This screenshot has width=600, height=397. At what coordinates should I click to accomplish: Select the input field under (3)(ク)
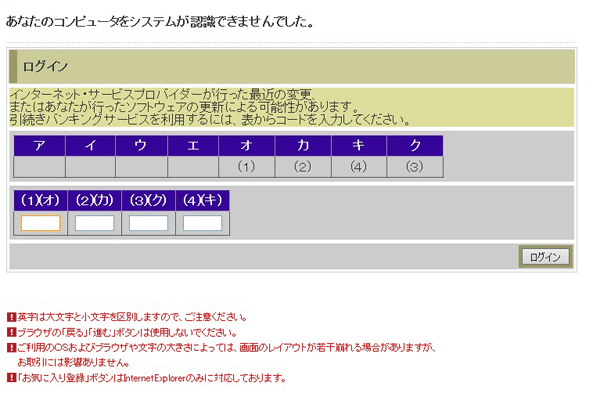click(148, 223)
